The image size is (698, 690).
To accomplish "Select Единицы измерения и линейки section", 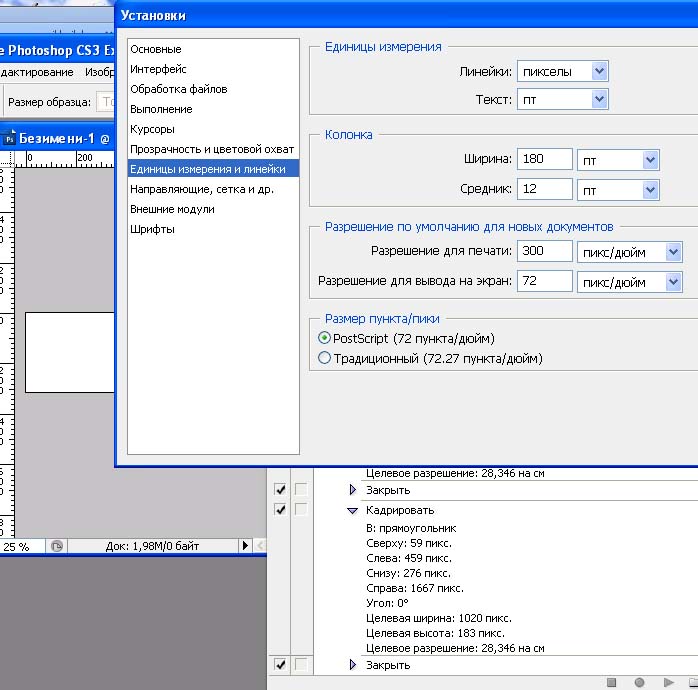I will coord(213,169).
